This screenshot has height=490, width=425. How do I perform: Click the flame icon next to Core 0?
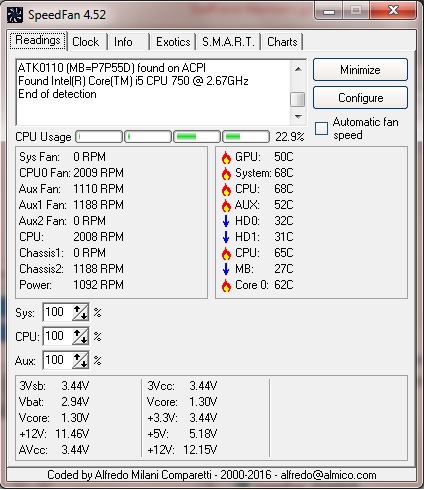(x=226, y=285)
